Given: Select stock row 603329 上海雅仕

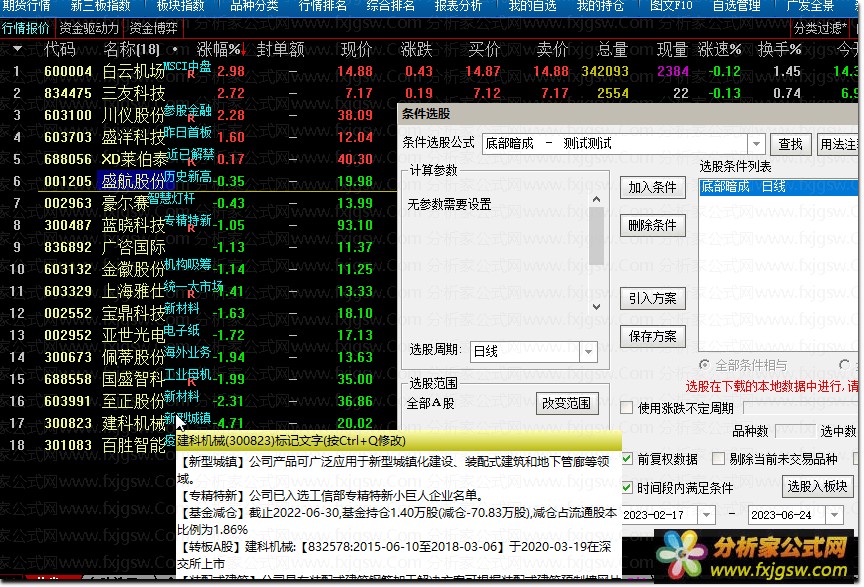Looking at the screenshot, I should tap(198, 291).
